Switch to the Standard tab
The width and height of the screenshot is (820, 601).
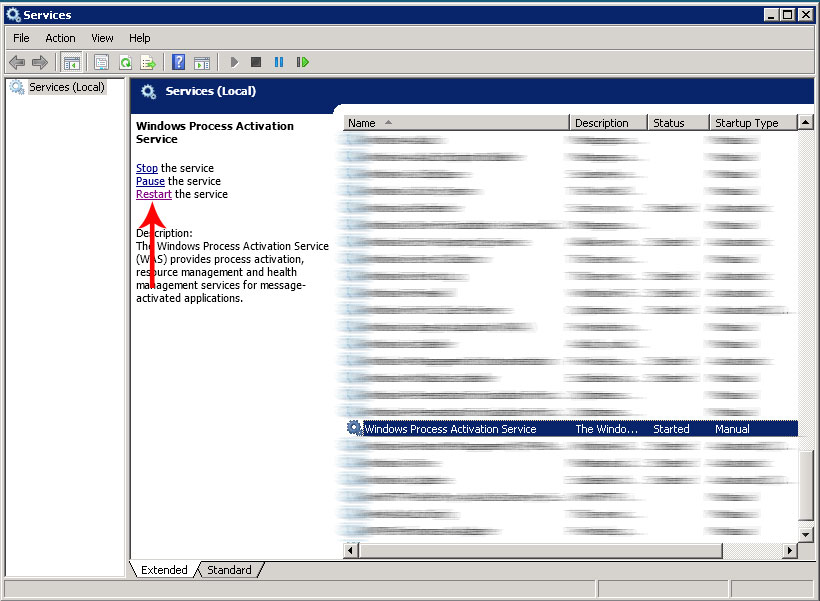(x=229, y=570)
